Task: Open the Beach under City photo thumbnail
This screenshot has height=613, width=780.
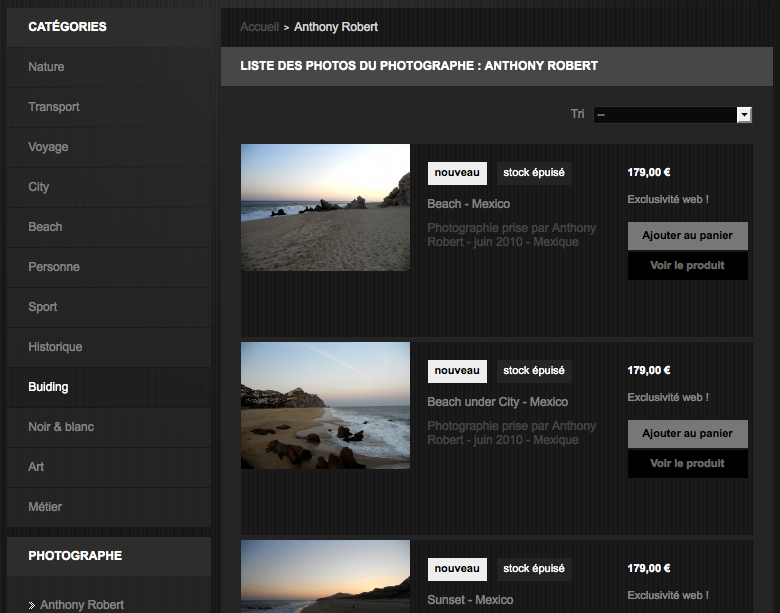Action: [x=325, y=406]
